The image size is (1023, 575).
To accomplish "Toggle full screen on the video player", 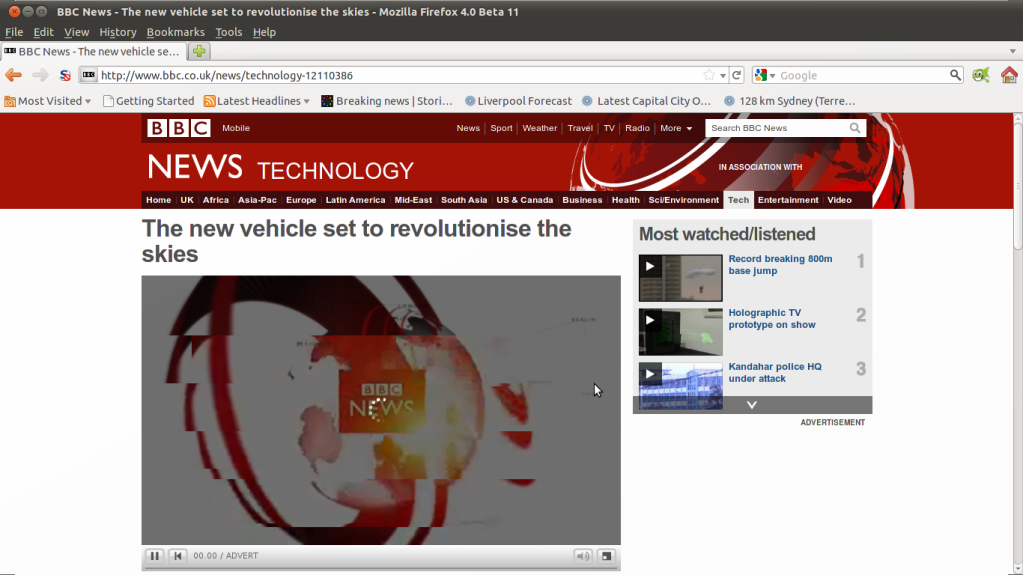I will point(606,556).
